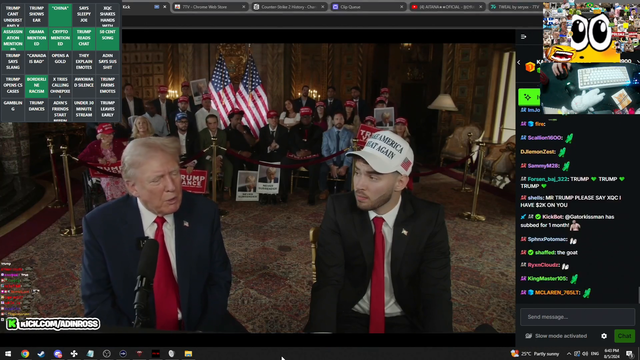Change the ENG input language
The image size is (640, 360).
click(595, 353)
